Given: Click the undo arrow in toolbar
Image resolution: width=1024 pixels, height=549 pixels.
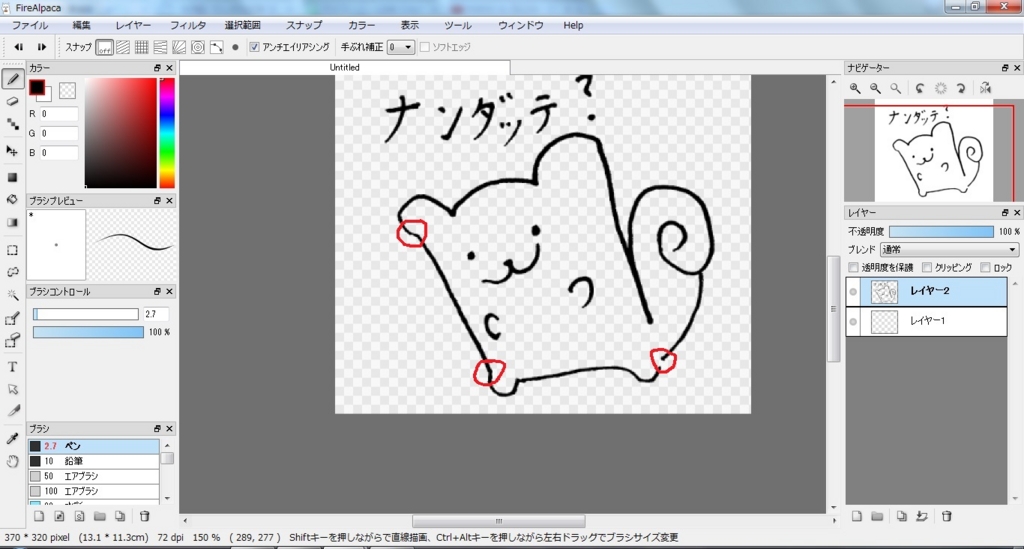Looking at the screenshot, I should (19, 47).
